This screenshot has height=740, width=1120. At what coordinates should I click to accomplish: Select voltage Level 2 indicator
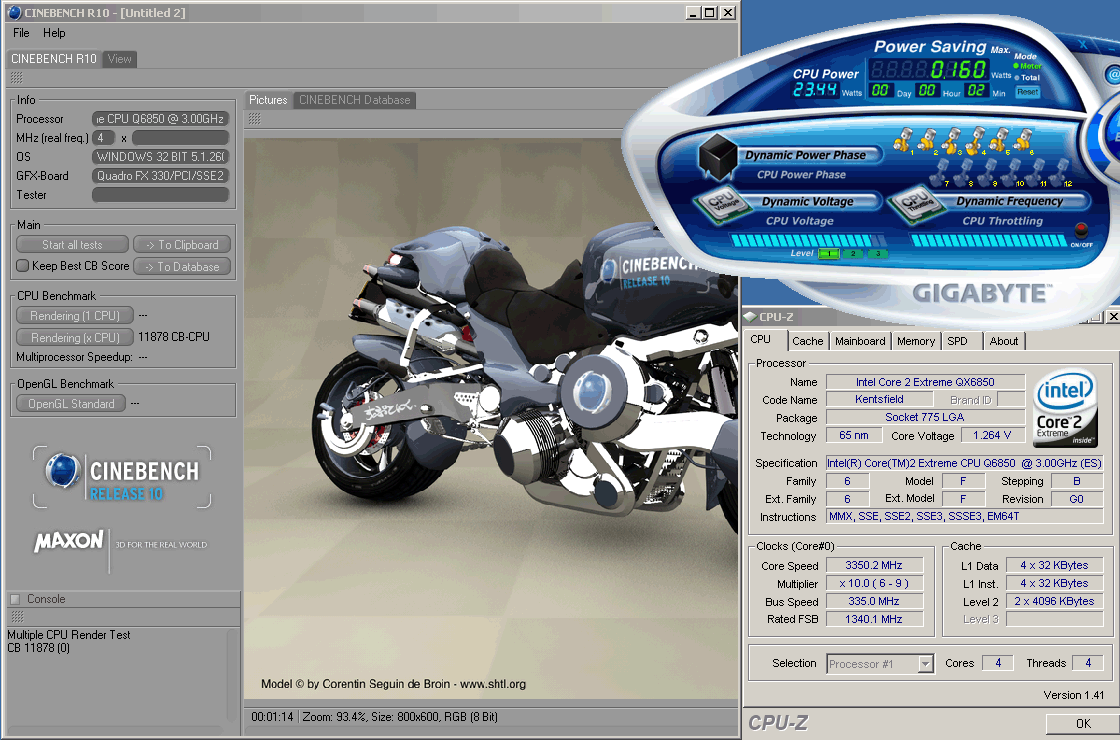pyautogui.click(x=853, y=253)
